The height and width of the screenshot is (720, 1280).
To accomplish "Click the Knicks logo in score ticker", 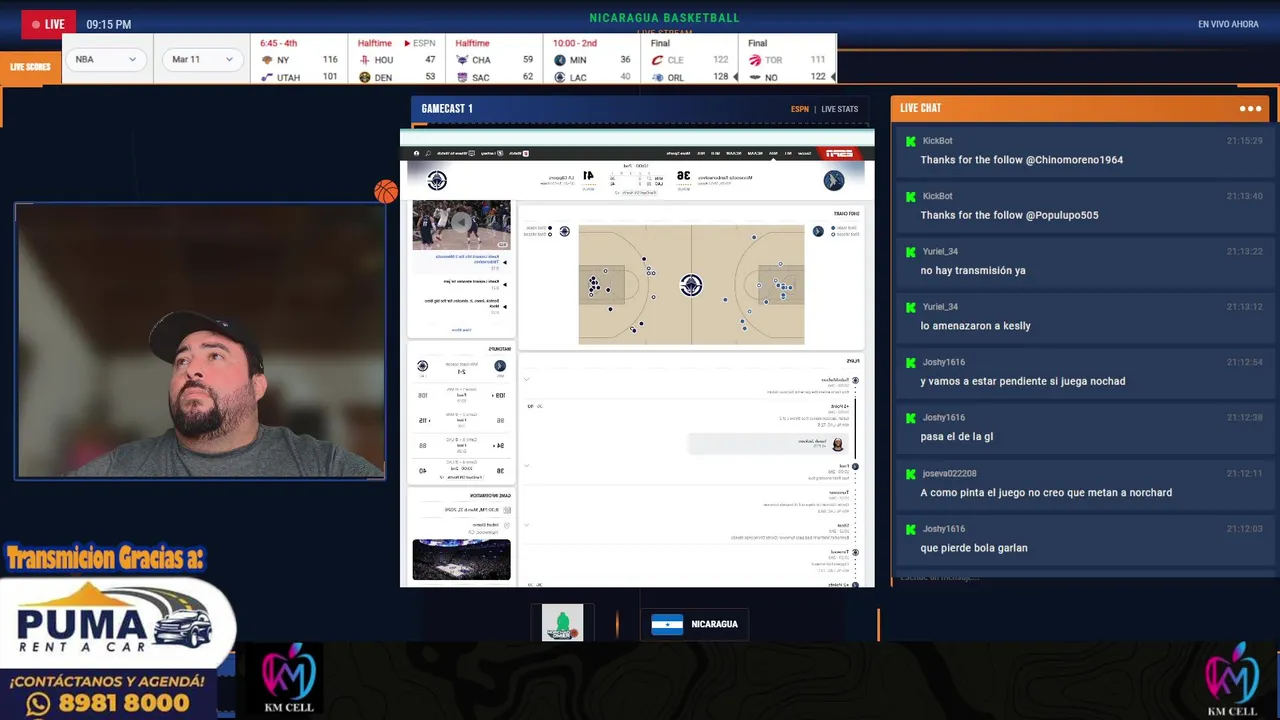I will pyautogui.click(x=267, y=60).
